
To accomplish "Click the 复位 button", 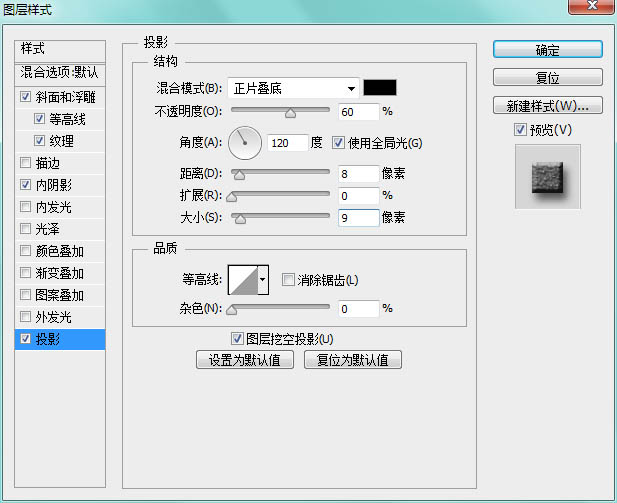I will tap(548, 77).
